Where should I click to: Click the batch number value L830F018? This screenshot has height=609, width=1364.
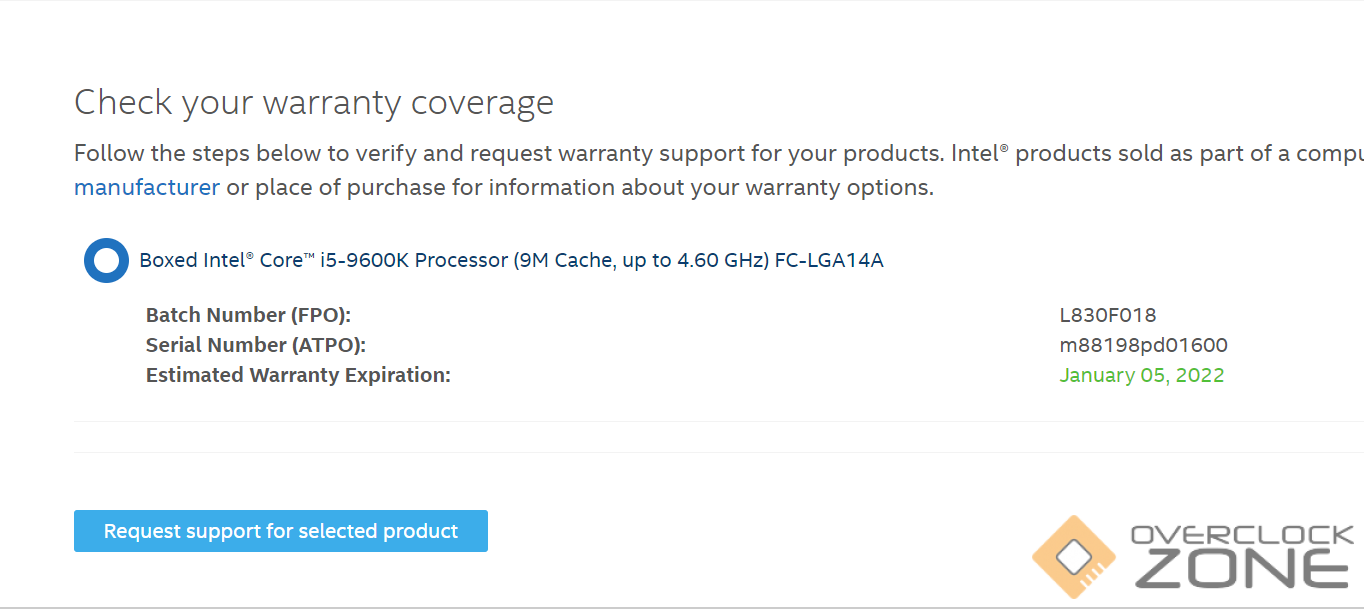[x=1107, y=316]
